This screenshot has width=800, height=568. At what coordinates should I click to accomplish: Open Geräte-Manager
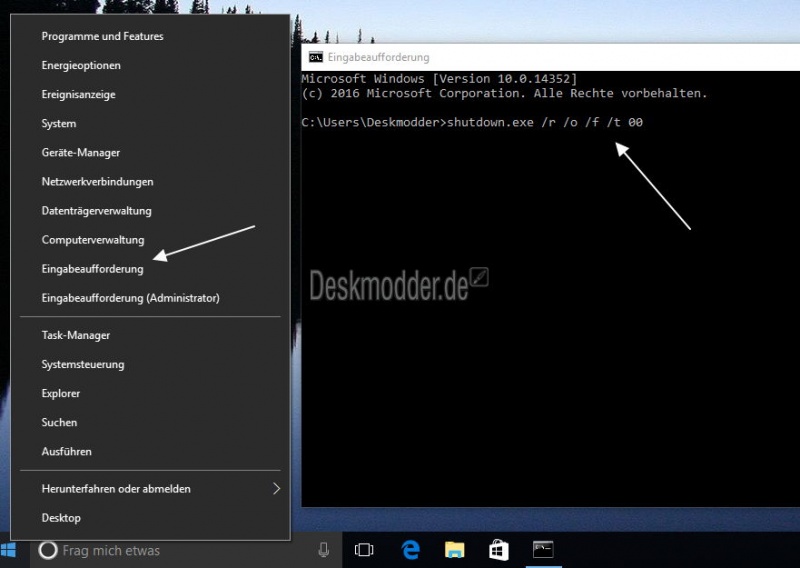pos(151,153)
